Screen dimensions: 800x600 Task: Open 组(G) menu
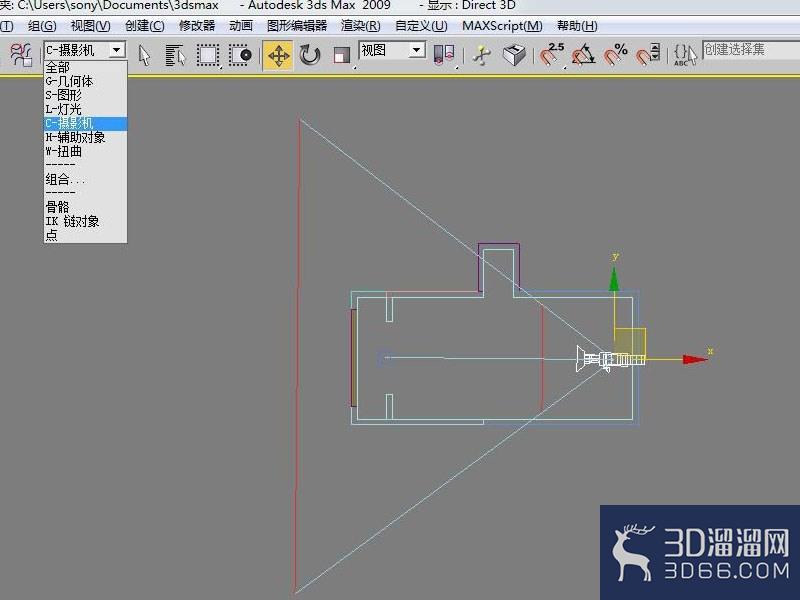[42, 26]
